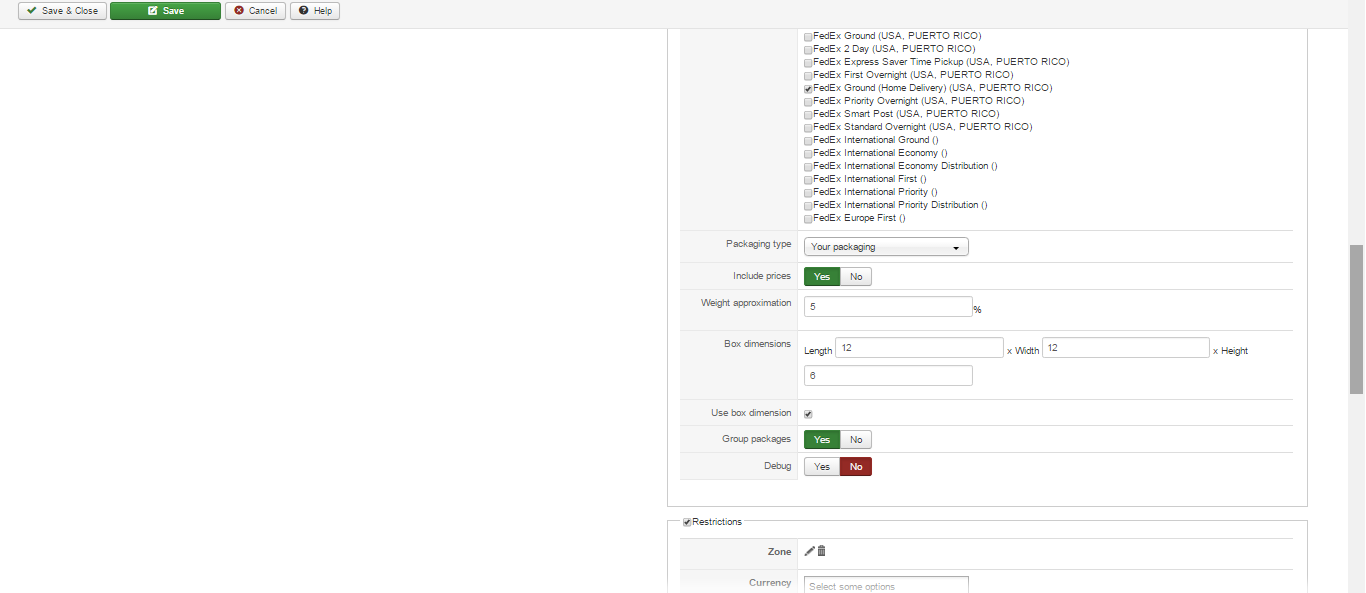Set Group packages to Yes
The image size is (1366, 593).
(x=822, y=440)
